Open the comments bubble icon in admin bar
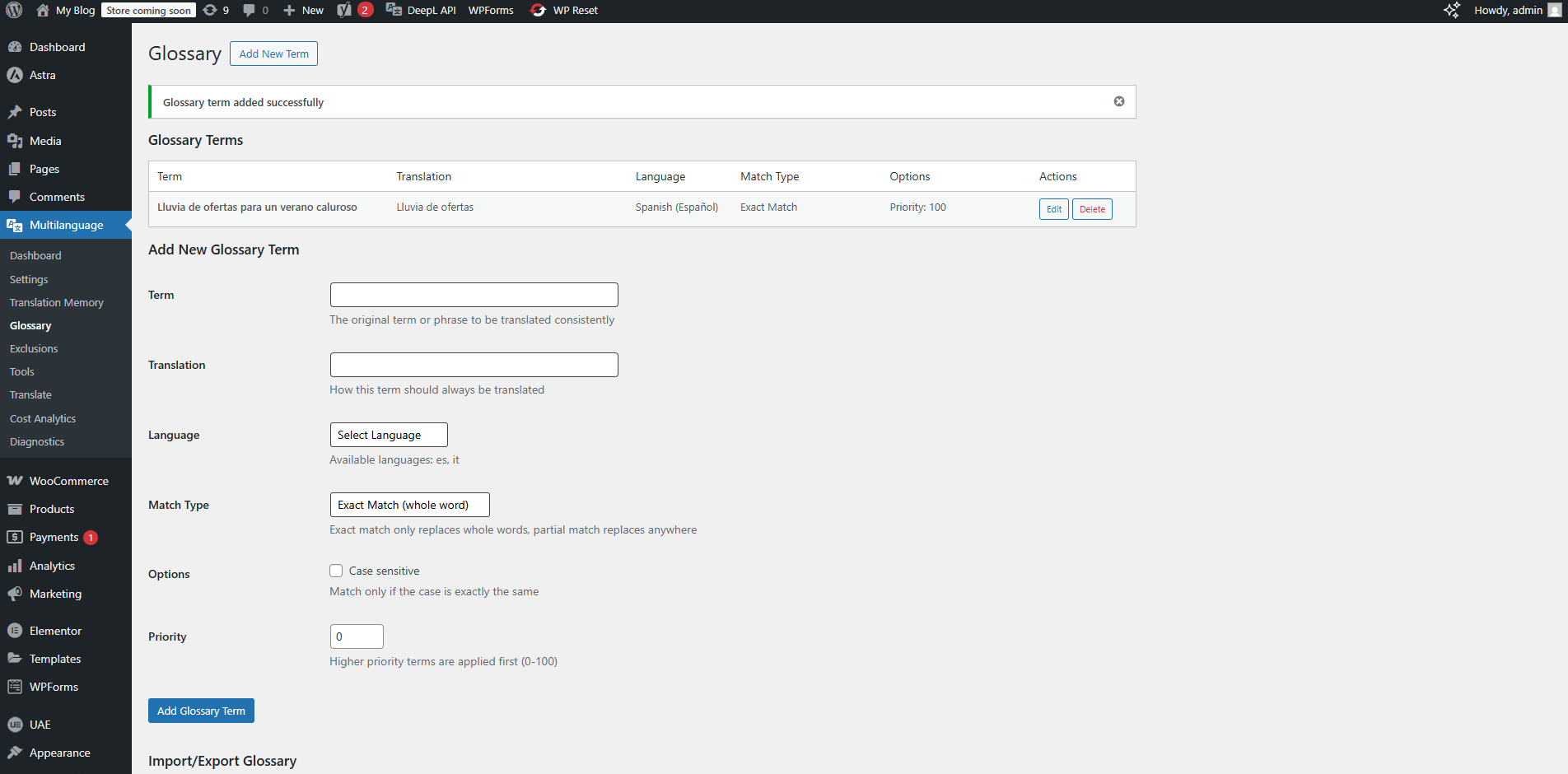The height and width of the screenshot is (774, 1568). (x=250, y=10)
